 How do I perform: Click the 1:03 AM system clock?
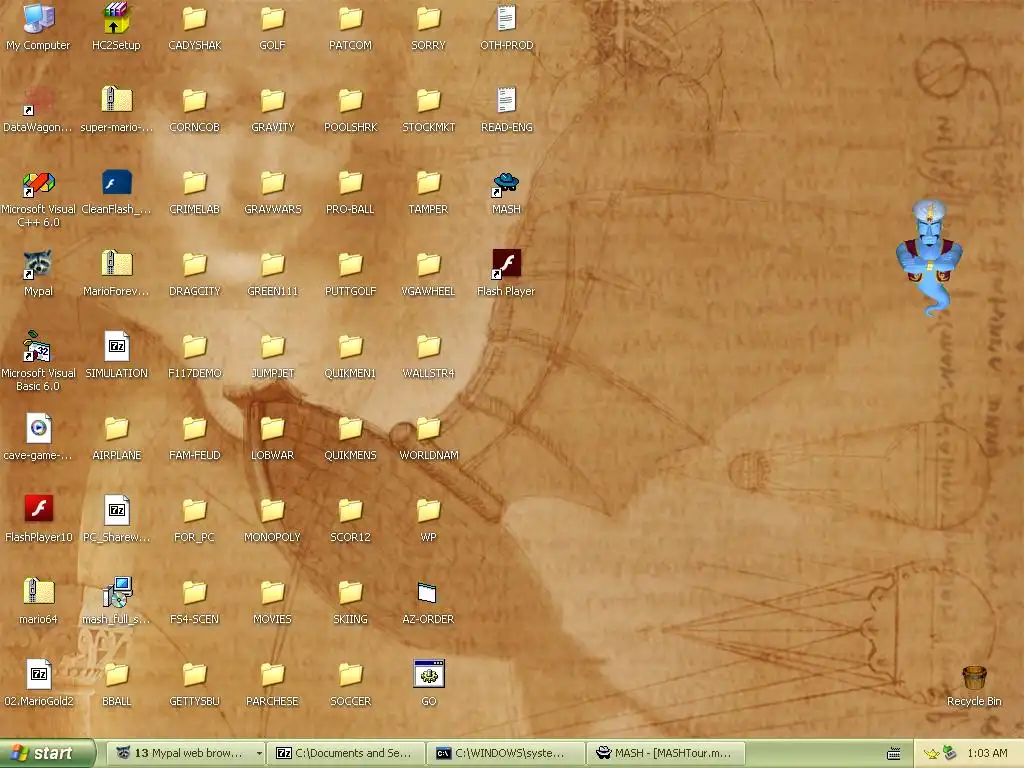(987, 753)
